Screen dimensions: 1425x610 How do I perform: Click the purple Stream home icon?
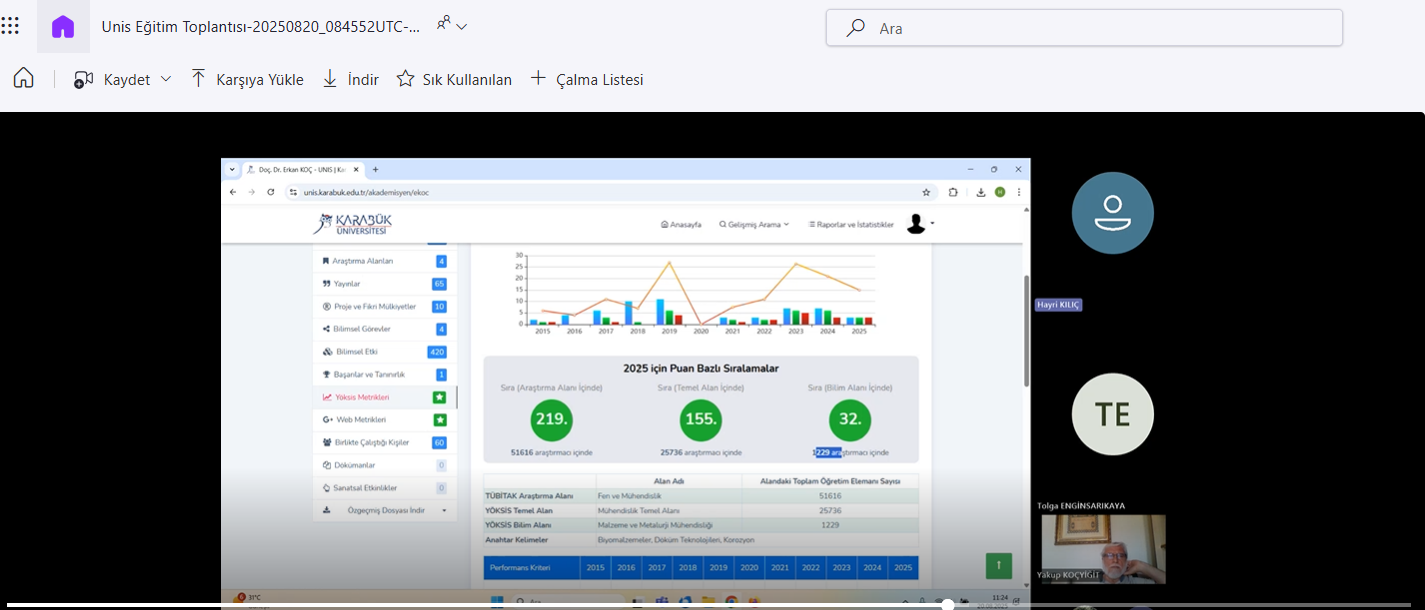tap(63, 27)
